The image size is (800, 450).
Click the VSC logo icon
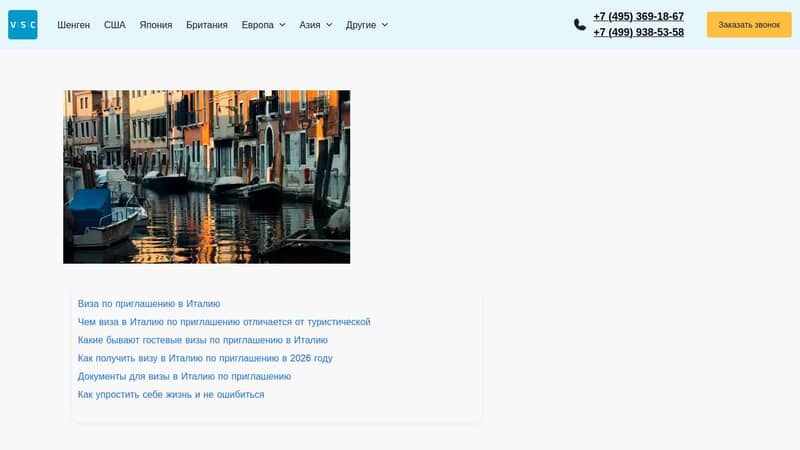click(x=22, y=24)
